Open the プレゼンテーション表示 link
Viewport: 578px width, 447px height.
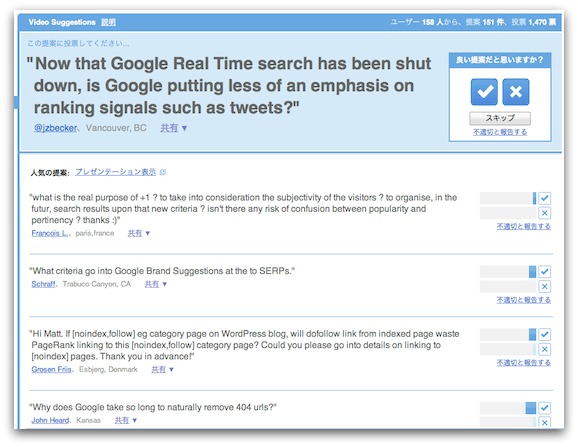pyautogui.click(x=116, y=172)
